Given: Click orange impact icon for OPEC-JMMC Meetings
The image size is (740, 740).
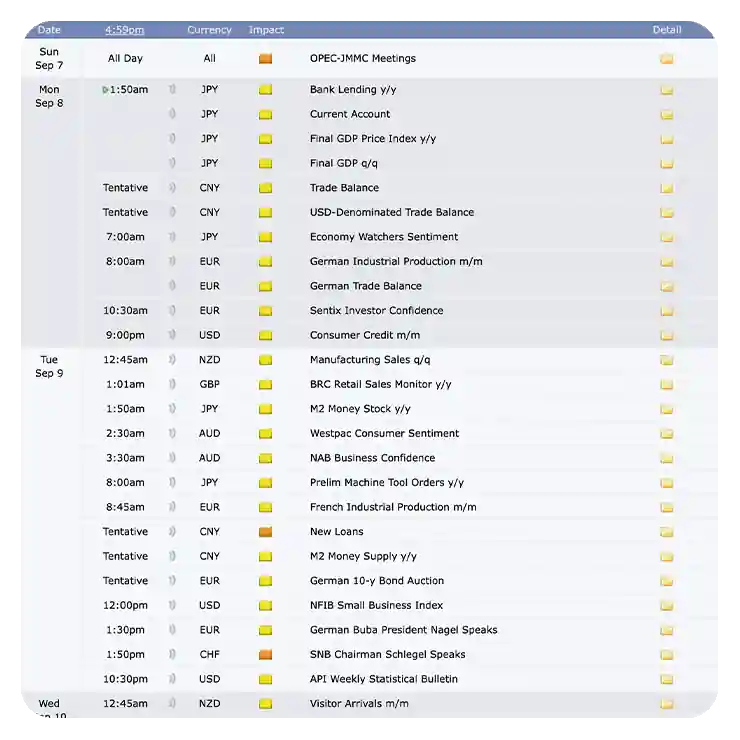Looking at the screenshot, I should pos(265,59).
